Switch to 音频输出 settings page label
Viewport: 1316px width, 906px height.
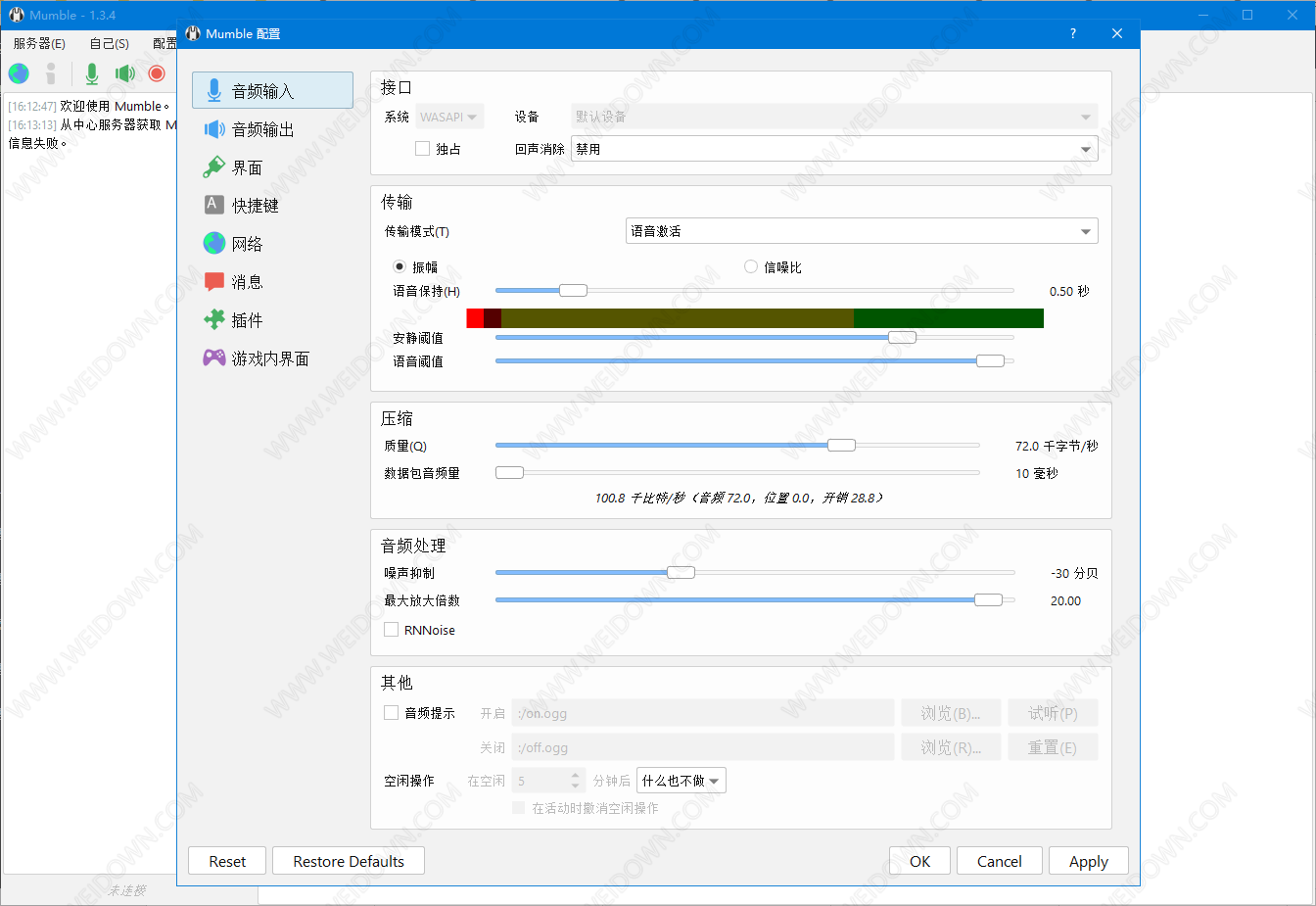[262, 129]
